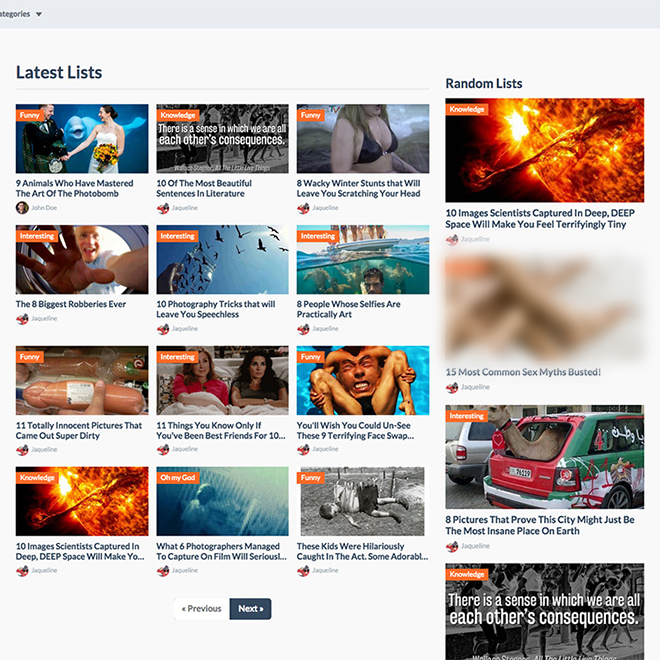Viewport: 660px width, 660px height.
Task: Click the birds photography tricks thumbnail
Action: pyautogui.click(x=222, y=260)
